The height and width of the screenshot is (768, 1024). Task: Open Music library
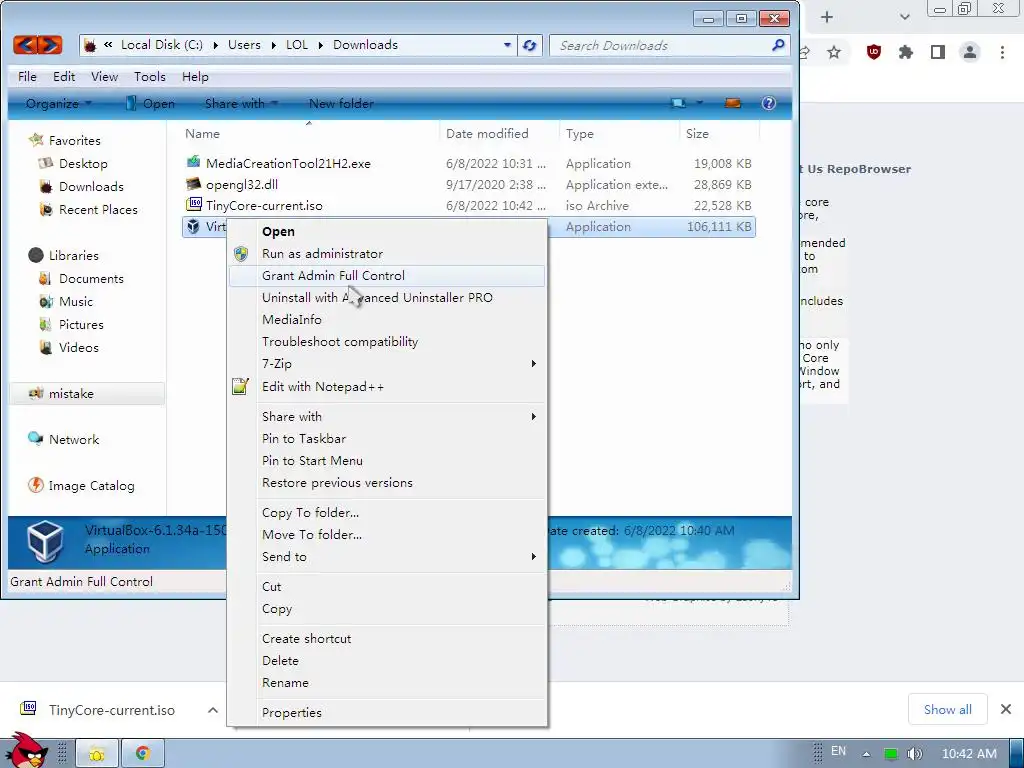coord(66,302)
